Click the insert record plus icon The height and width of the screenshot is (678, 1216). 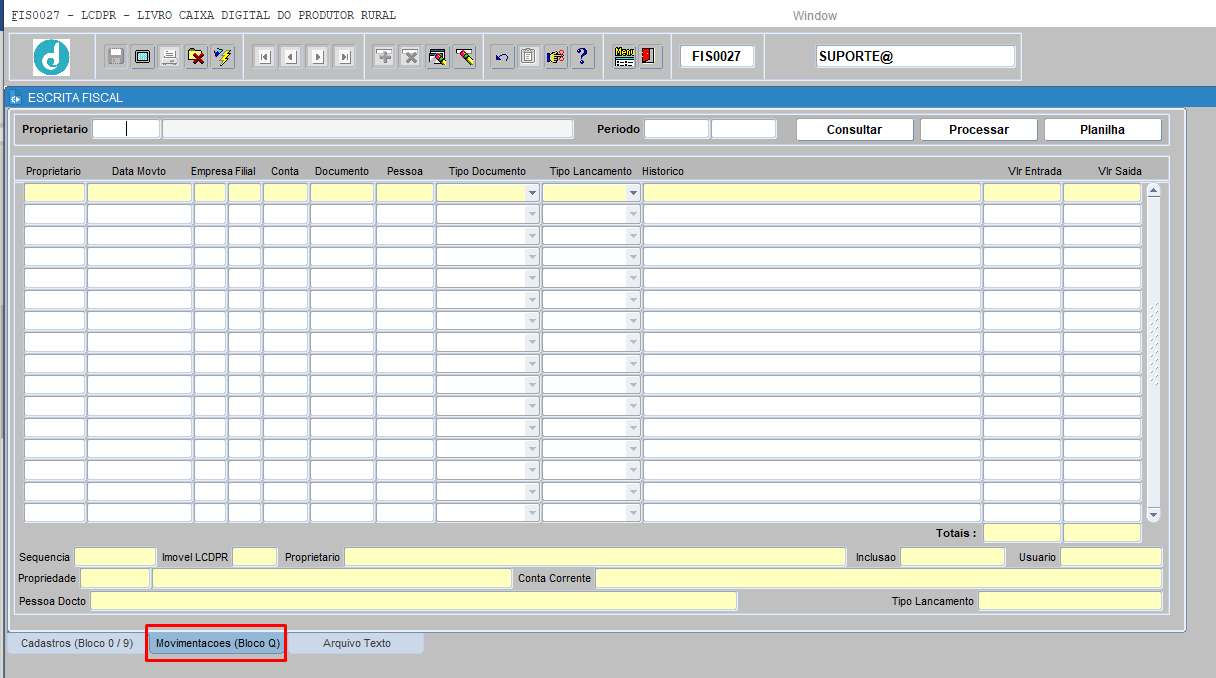(384, 57)
